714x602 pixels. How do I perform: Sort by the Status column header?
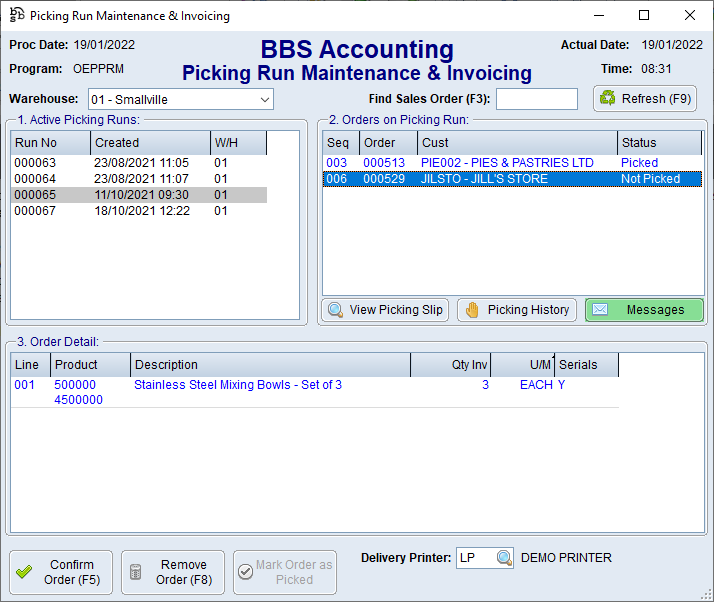click(658, 143)
